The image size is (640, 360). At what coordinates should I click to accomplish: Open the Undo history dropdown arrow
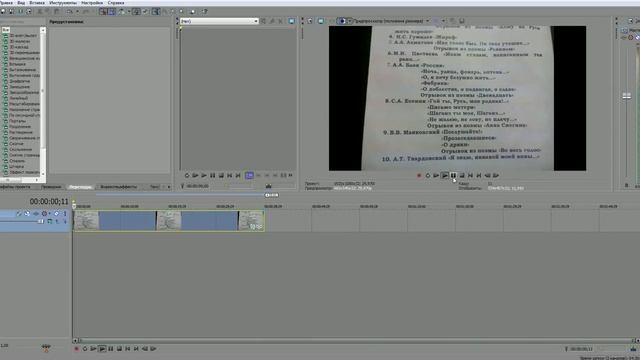[x=77, y=12]
